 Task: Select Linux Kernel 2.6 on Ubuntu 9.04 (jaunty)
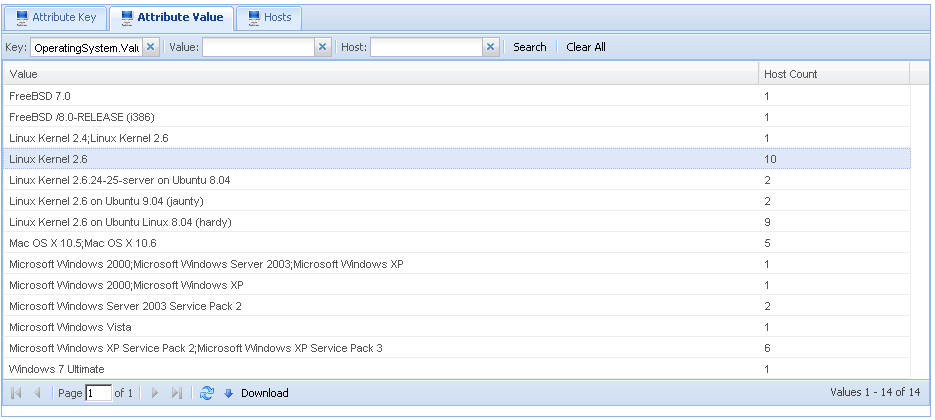click(457, 201)
